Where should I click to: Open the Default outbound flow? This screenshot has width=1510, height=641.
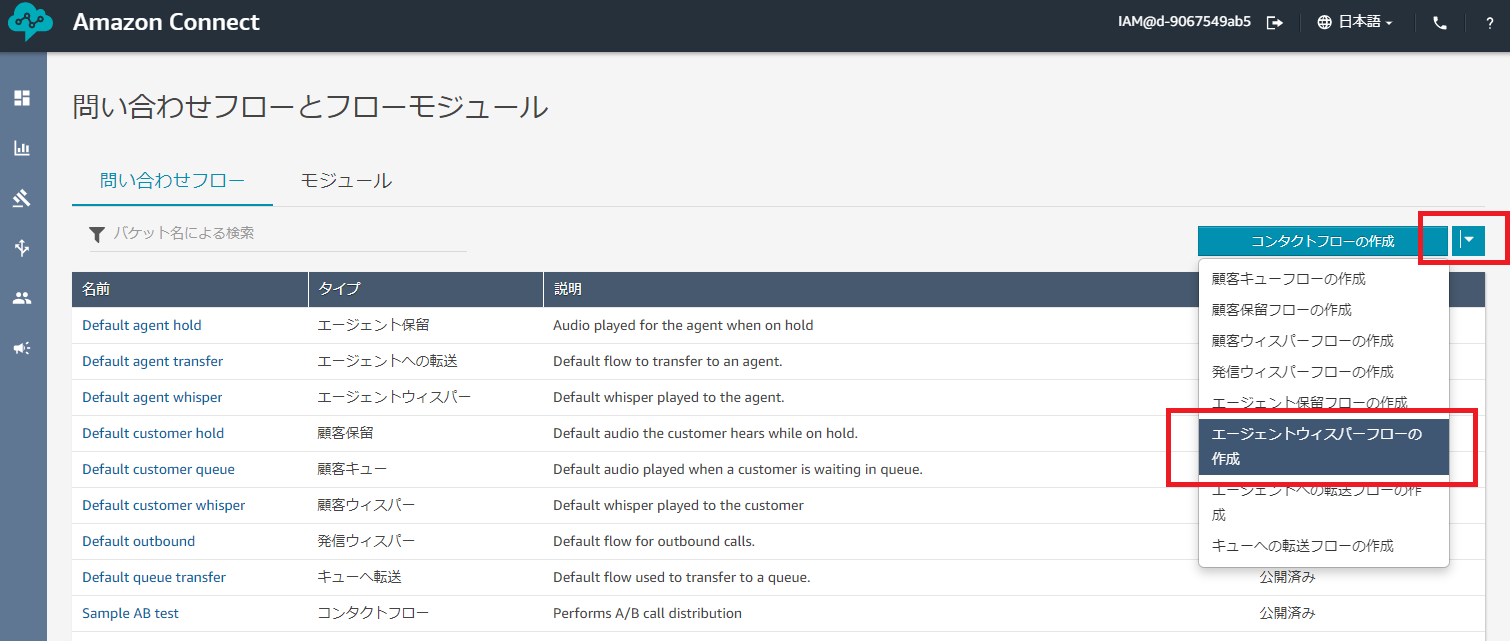[139, 541]
